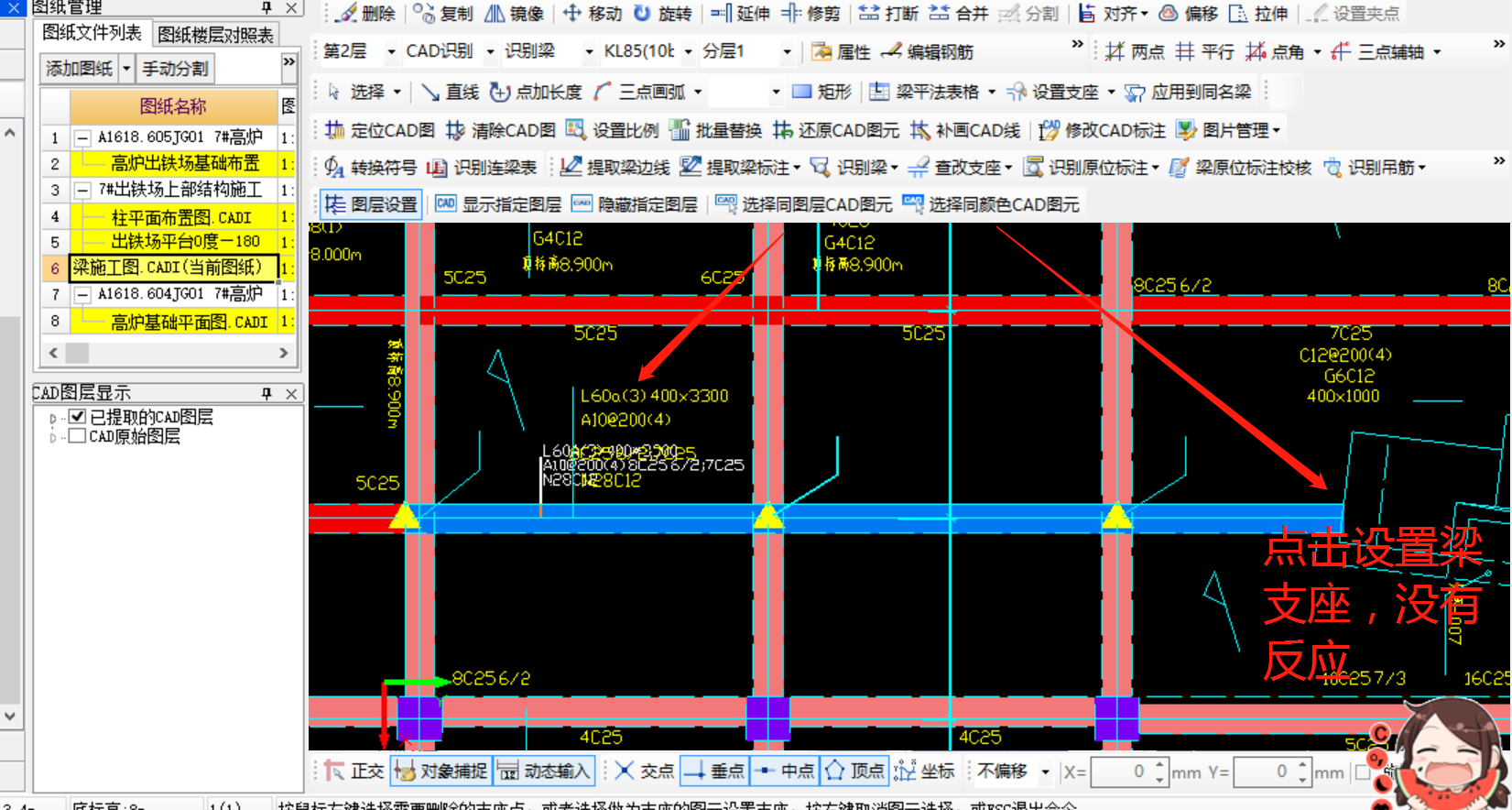Select 点加长度 drawing tool
The width and height of the screenshot is (1512, 810).
pyautogui.click(x=536, y=92)
